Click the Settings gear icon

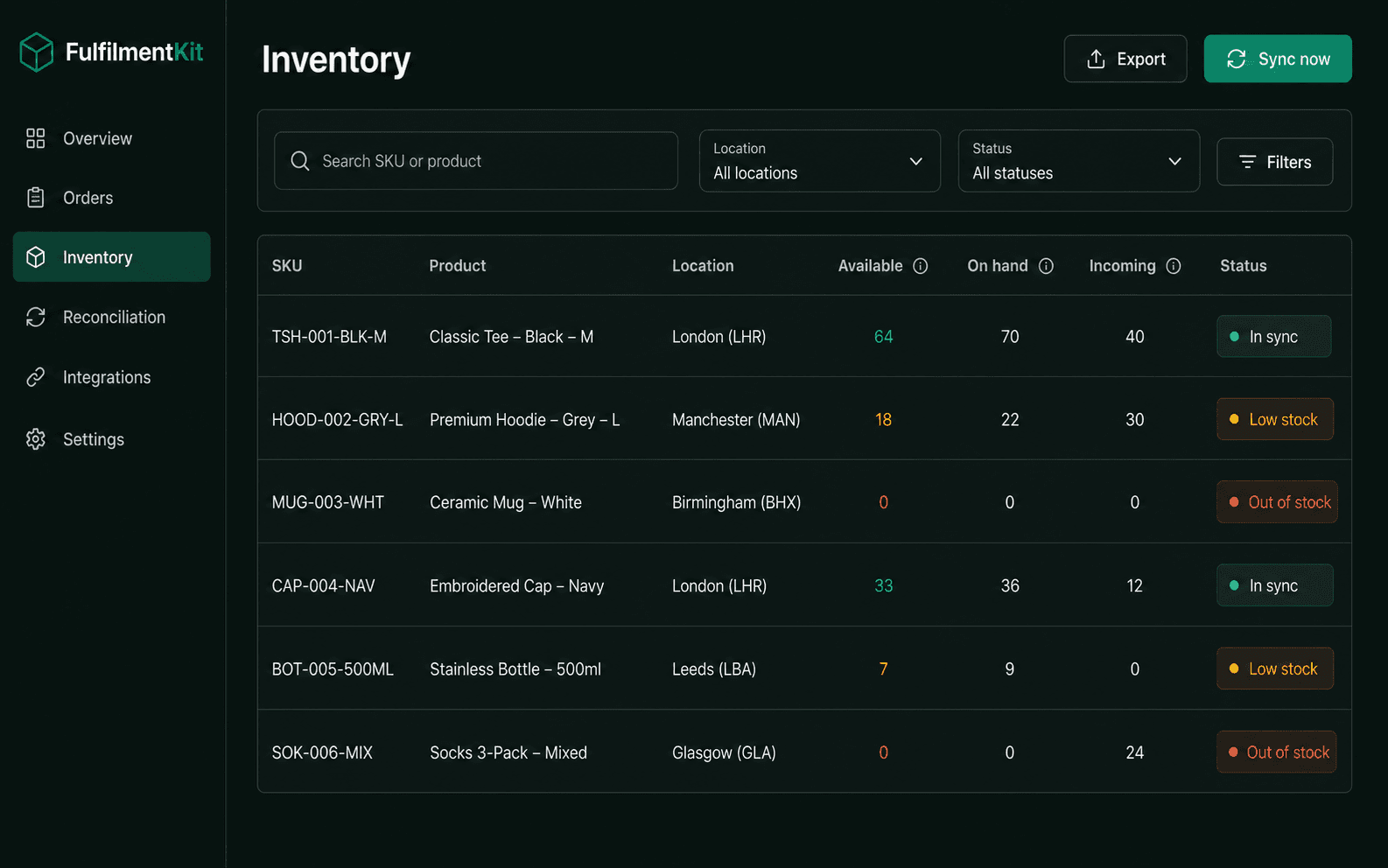[x=36, y=439]
